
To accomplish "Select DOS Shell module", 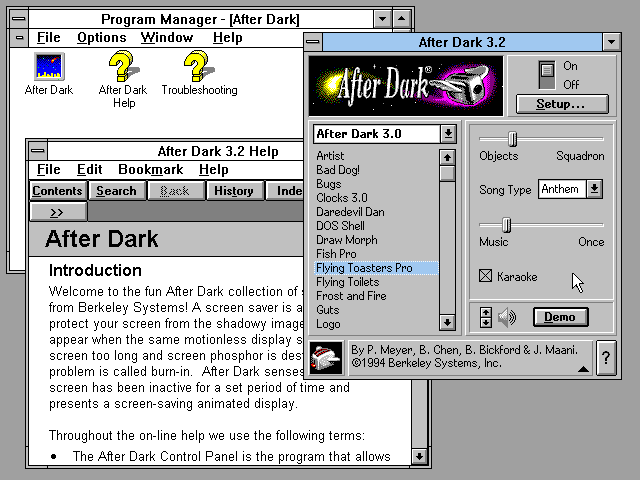I will [x=376, y=226].
